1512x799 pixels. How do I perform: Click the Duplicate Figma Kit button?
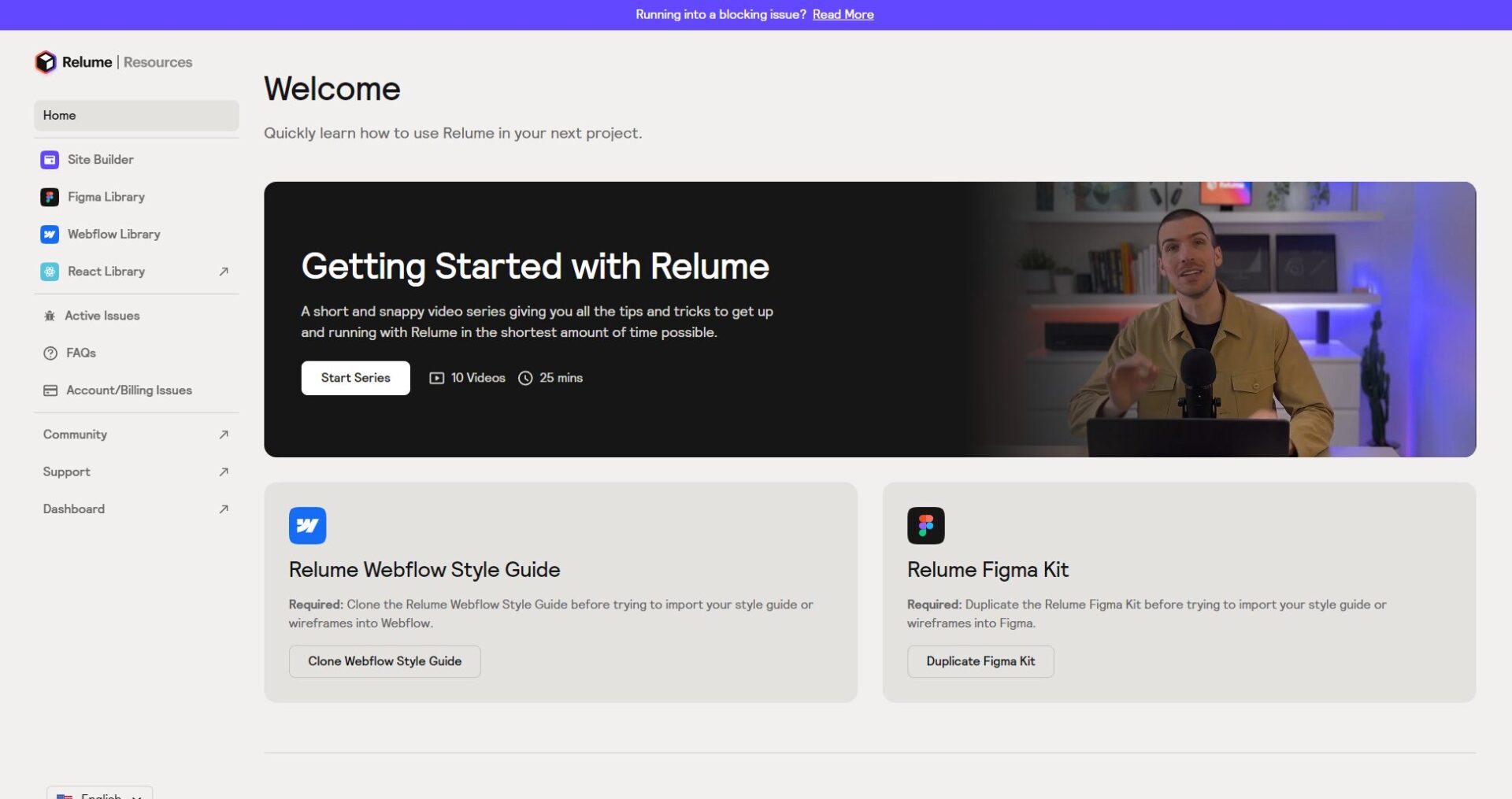(980, 661)
